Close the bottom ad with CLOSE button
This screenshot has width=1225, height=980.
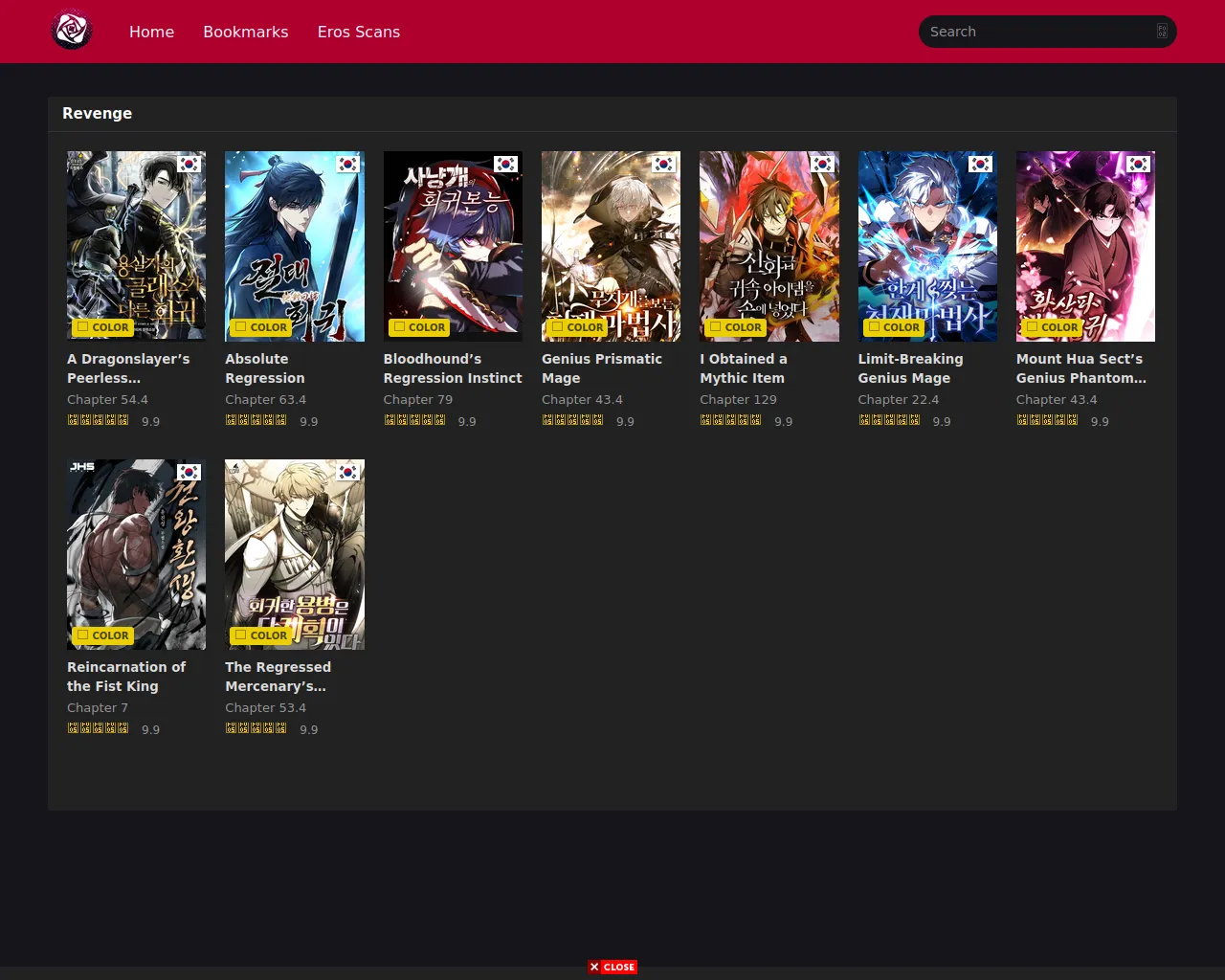[612, 967]
